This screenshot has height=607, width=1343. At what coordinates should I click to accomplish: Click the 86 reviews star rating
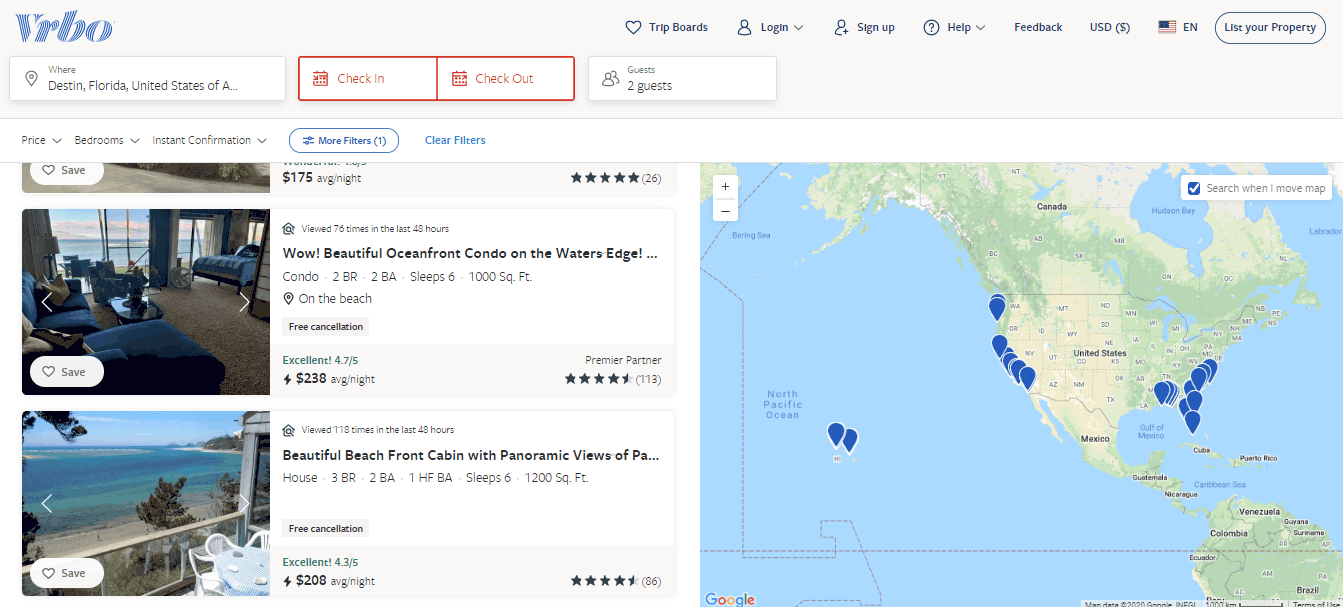tap(616, 581)
